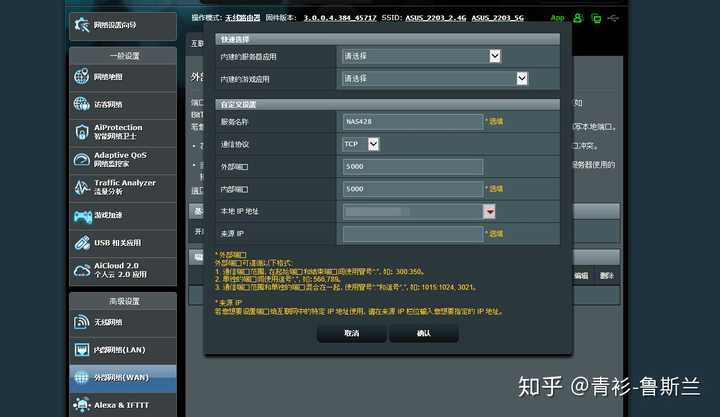Image resolution: width=720 pixels, height=417 pixels.
Task: Click the Confirm button in dialog
Action: (x=424, y=333)
